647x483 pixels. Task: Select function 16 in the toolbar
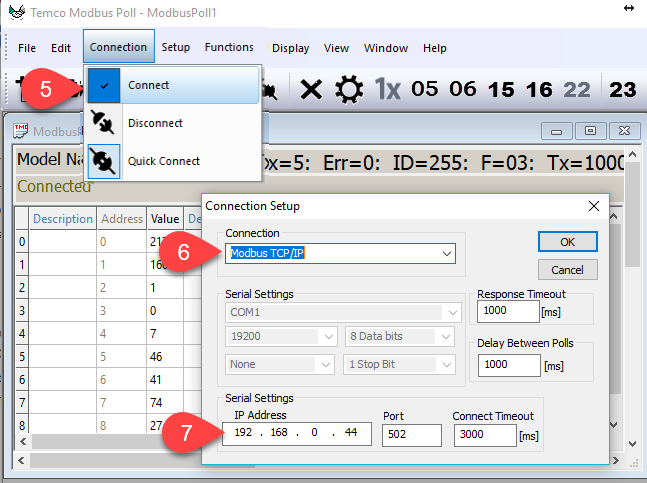coord(539,89)
